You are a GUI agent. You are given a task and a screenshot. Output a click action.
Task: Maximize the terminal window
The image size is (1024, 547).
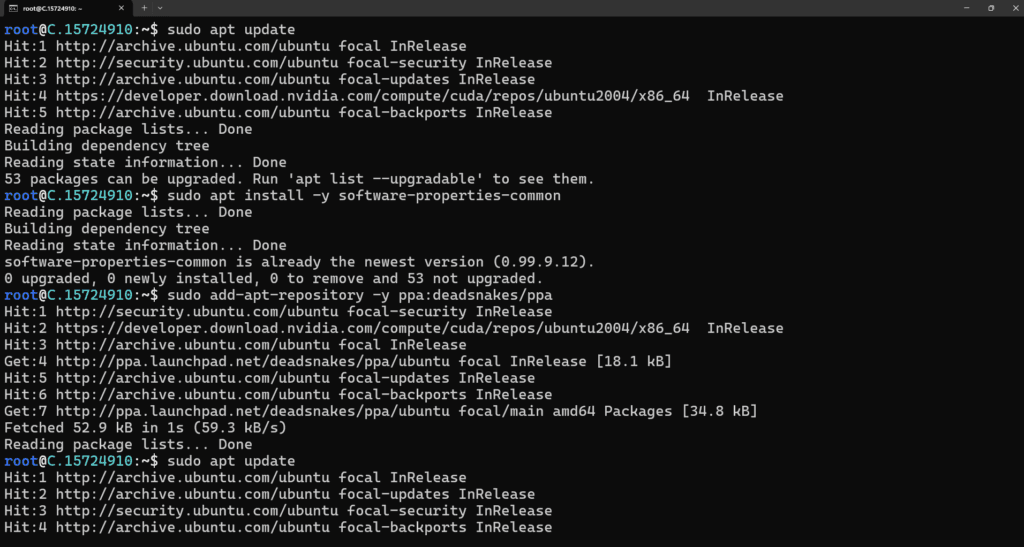click(990, 8)
